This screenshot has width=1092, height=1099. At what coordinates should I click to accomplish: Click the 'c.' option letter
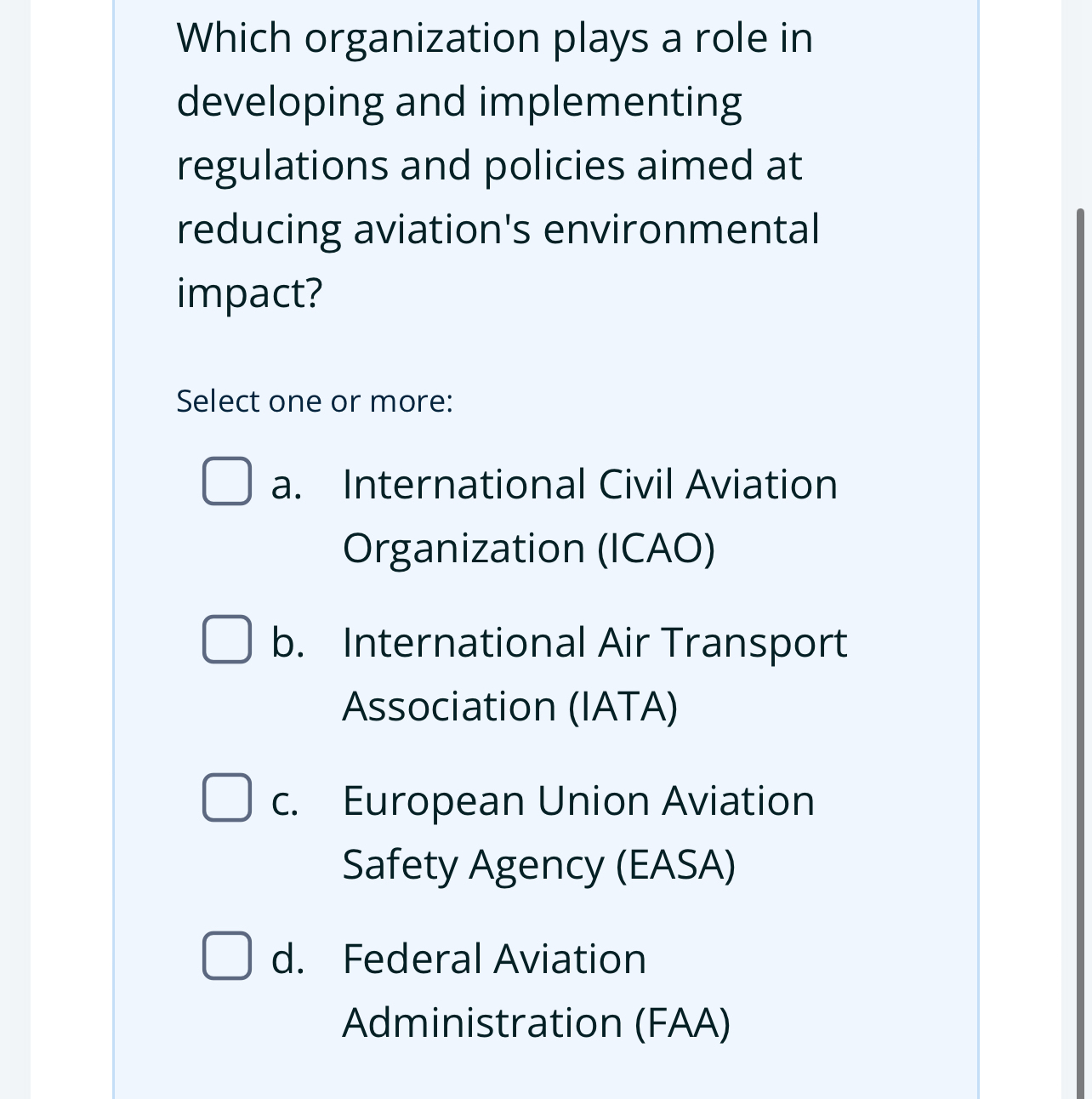click(285, 801)
